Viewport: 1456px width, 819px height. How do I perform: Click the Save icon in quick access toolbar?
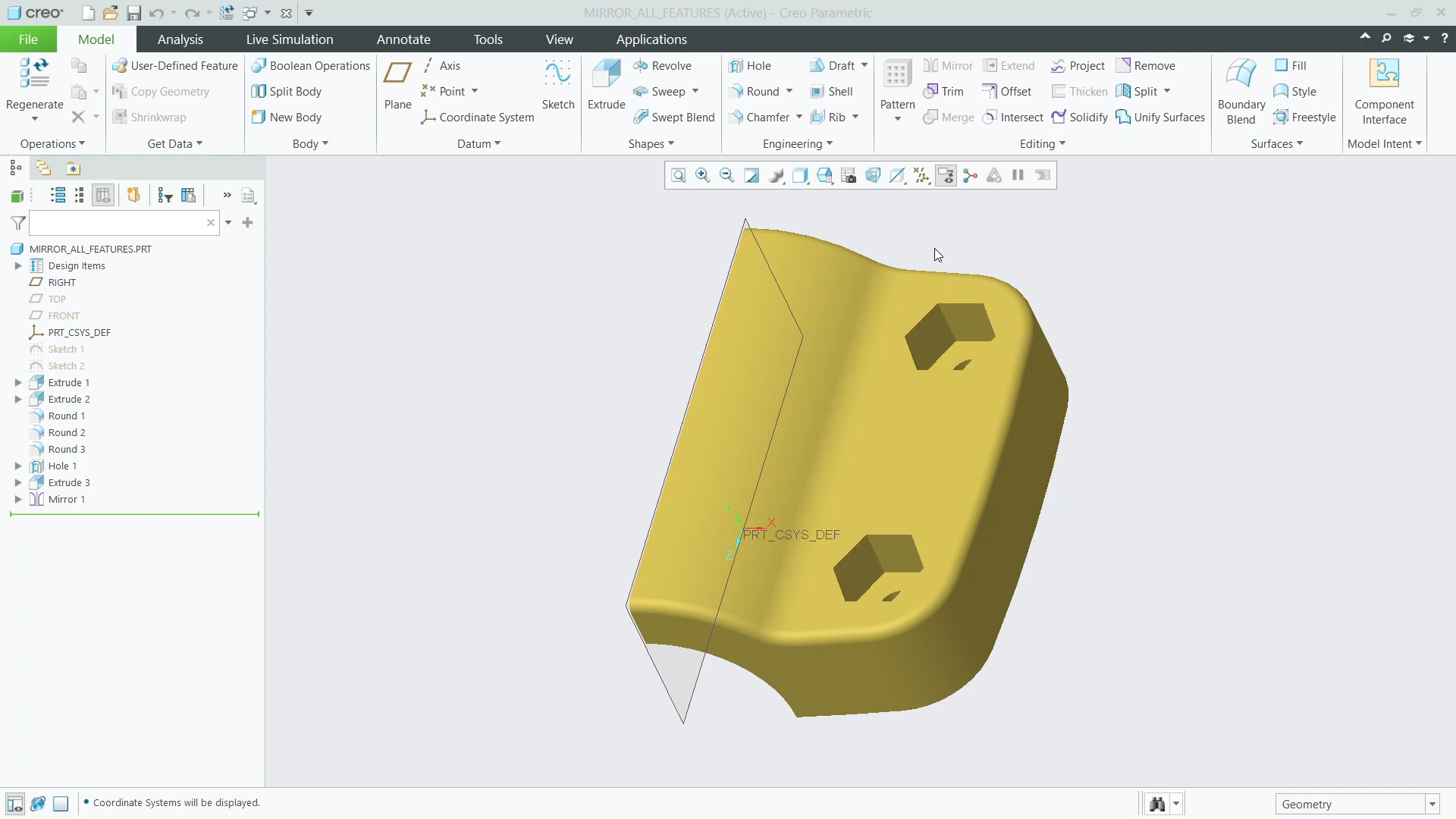point(133,13)
